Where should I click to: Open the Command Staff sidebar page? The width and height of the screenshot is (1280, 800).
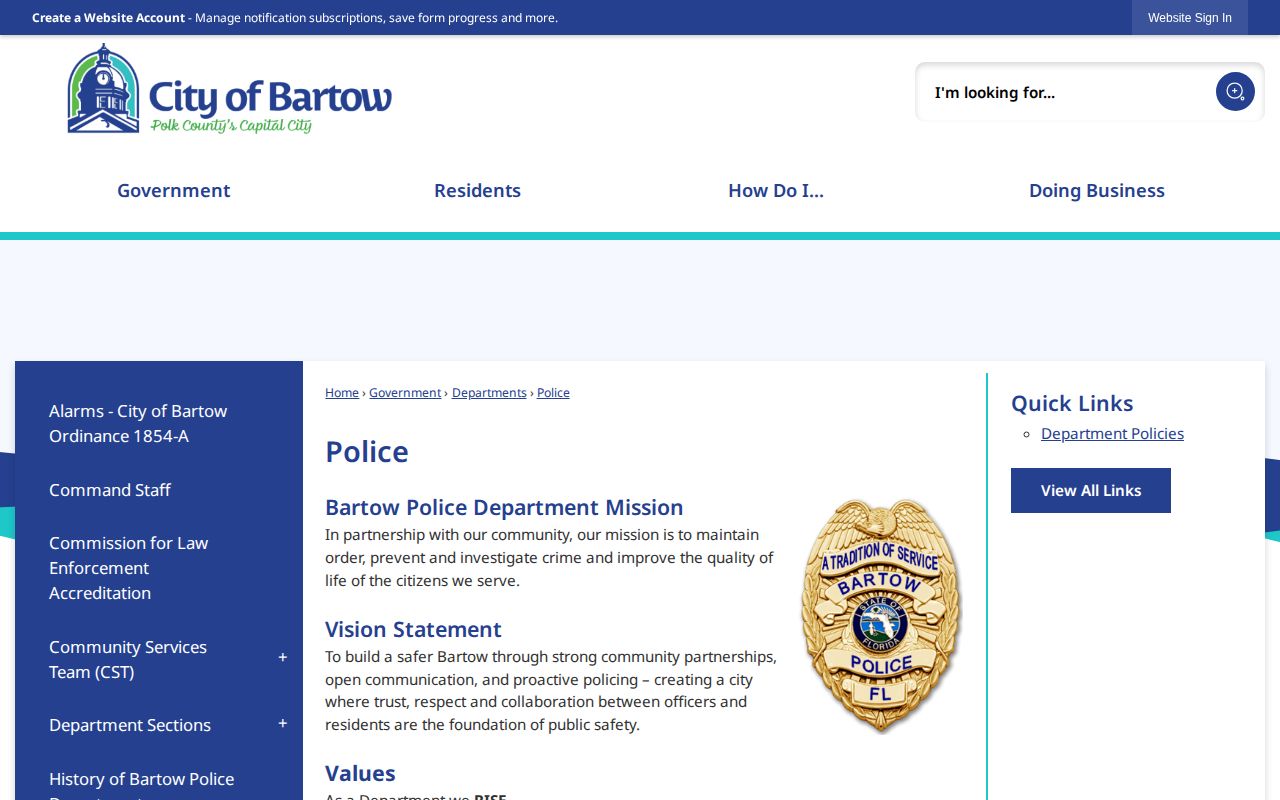[110, 490]
